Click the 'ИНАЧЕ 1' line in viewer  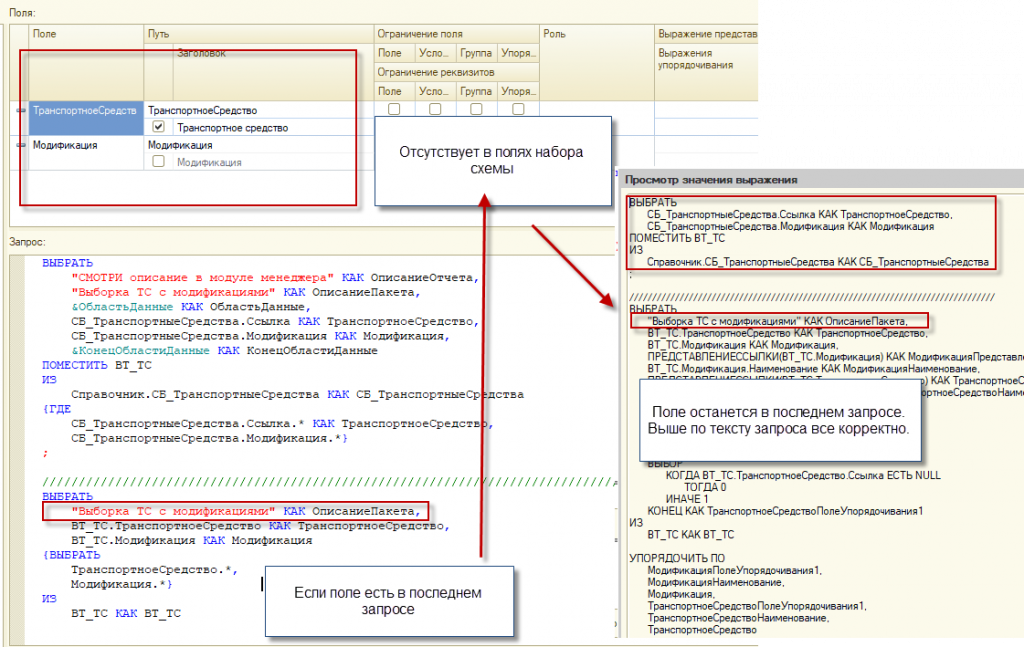pos(687,499)
